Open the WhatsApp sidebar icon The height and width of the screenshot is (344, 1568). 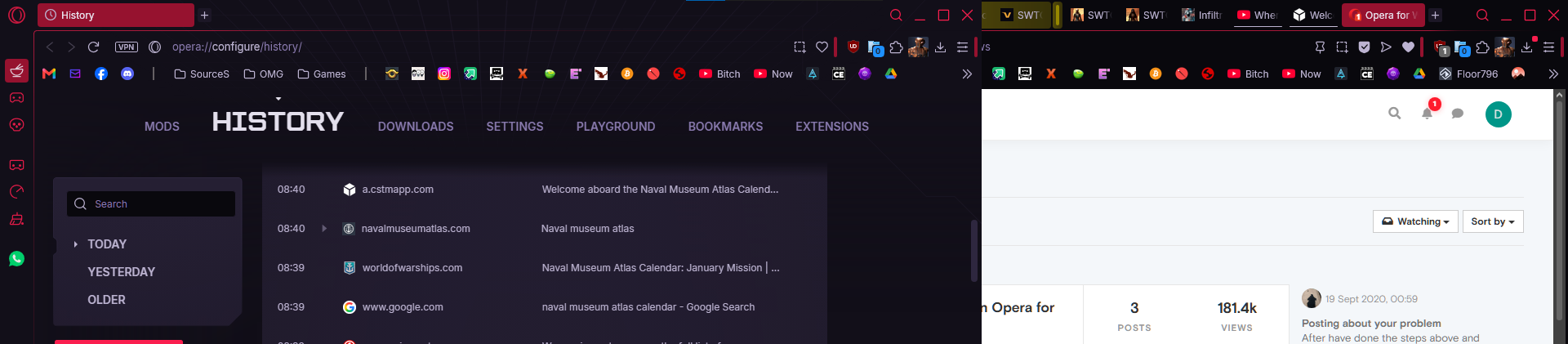pos(16,259)
